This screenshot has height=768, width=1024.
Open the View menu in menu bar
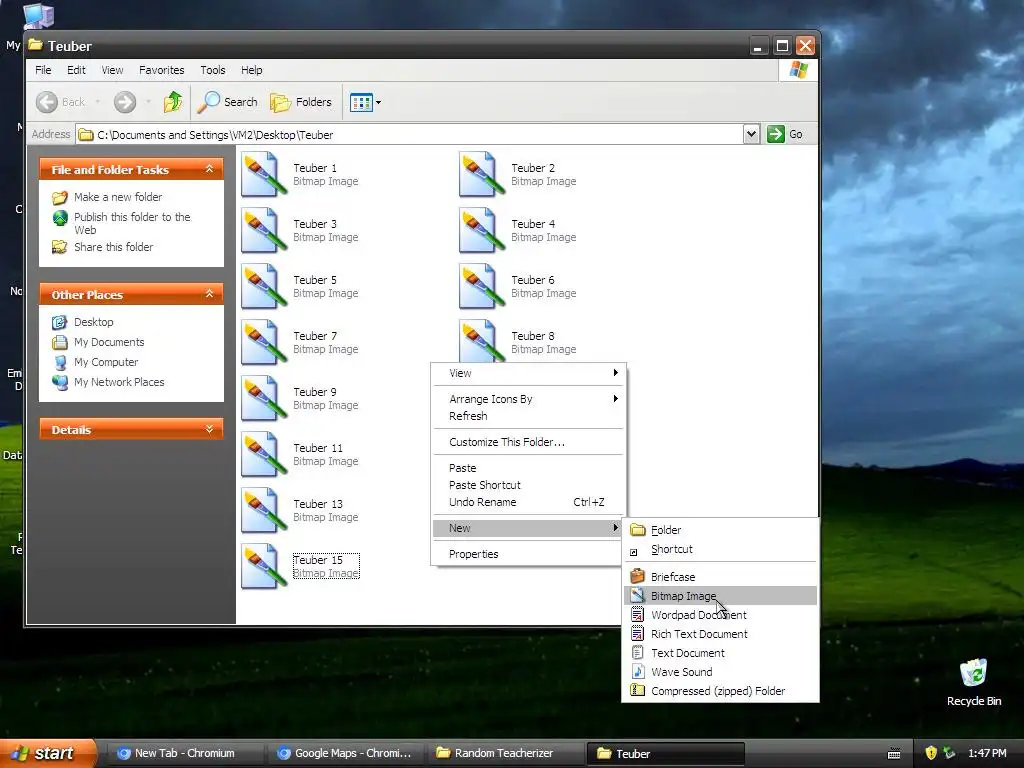click(x=112, y=70)
